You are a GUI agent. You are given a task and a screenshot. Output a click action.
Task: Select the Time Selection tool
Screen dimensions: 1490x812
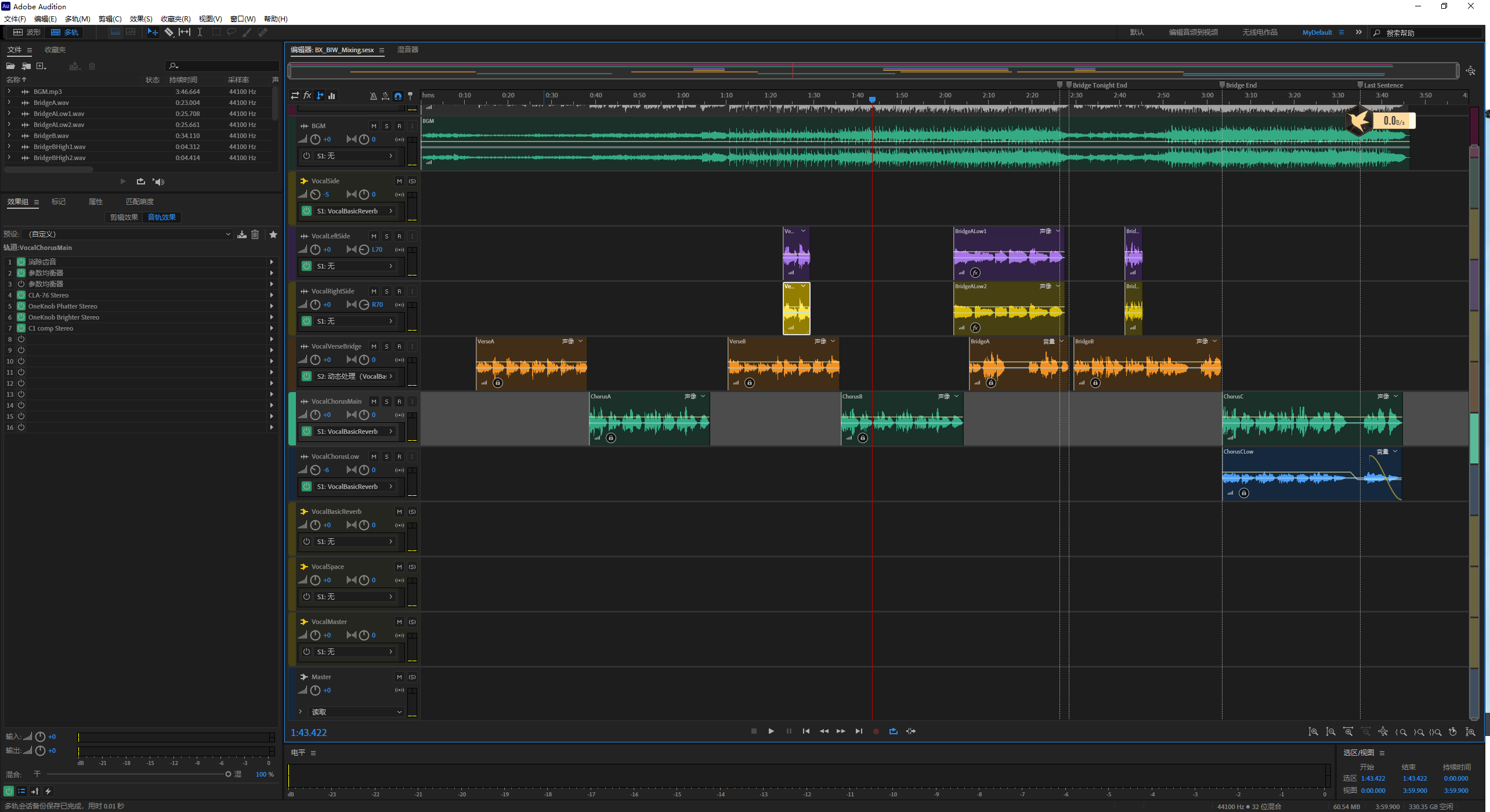(x=200, y=32)
